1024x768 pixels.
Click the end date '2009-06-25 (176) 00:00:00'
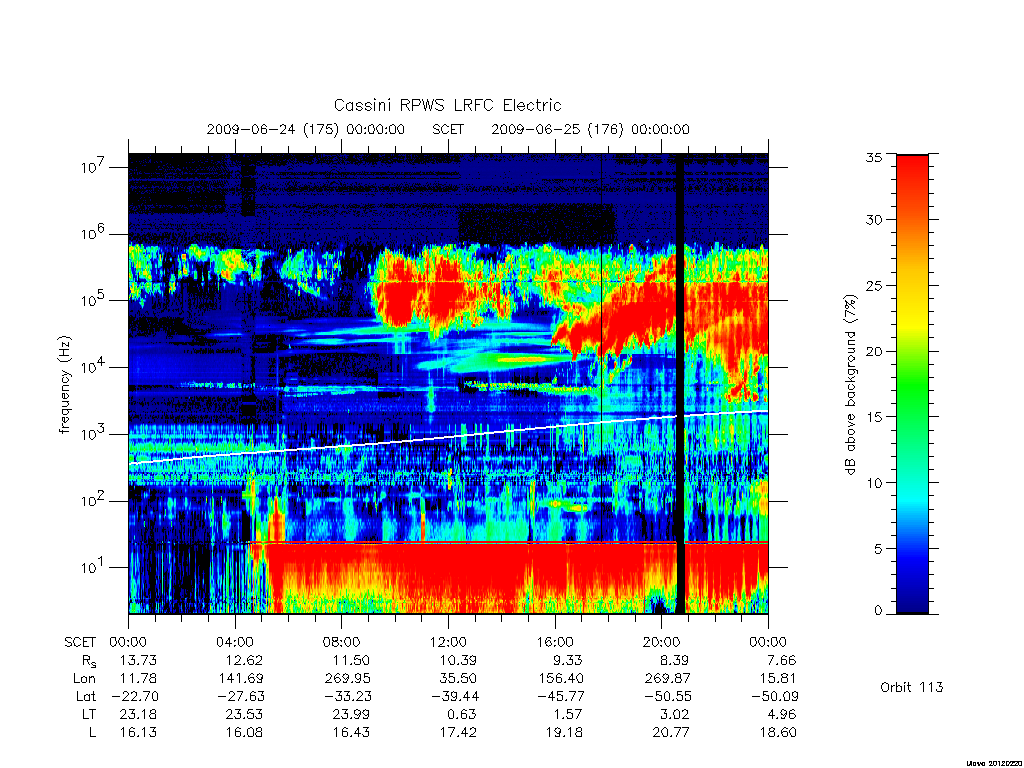coord(590,129)
